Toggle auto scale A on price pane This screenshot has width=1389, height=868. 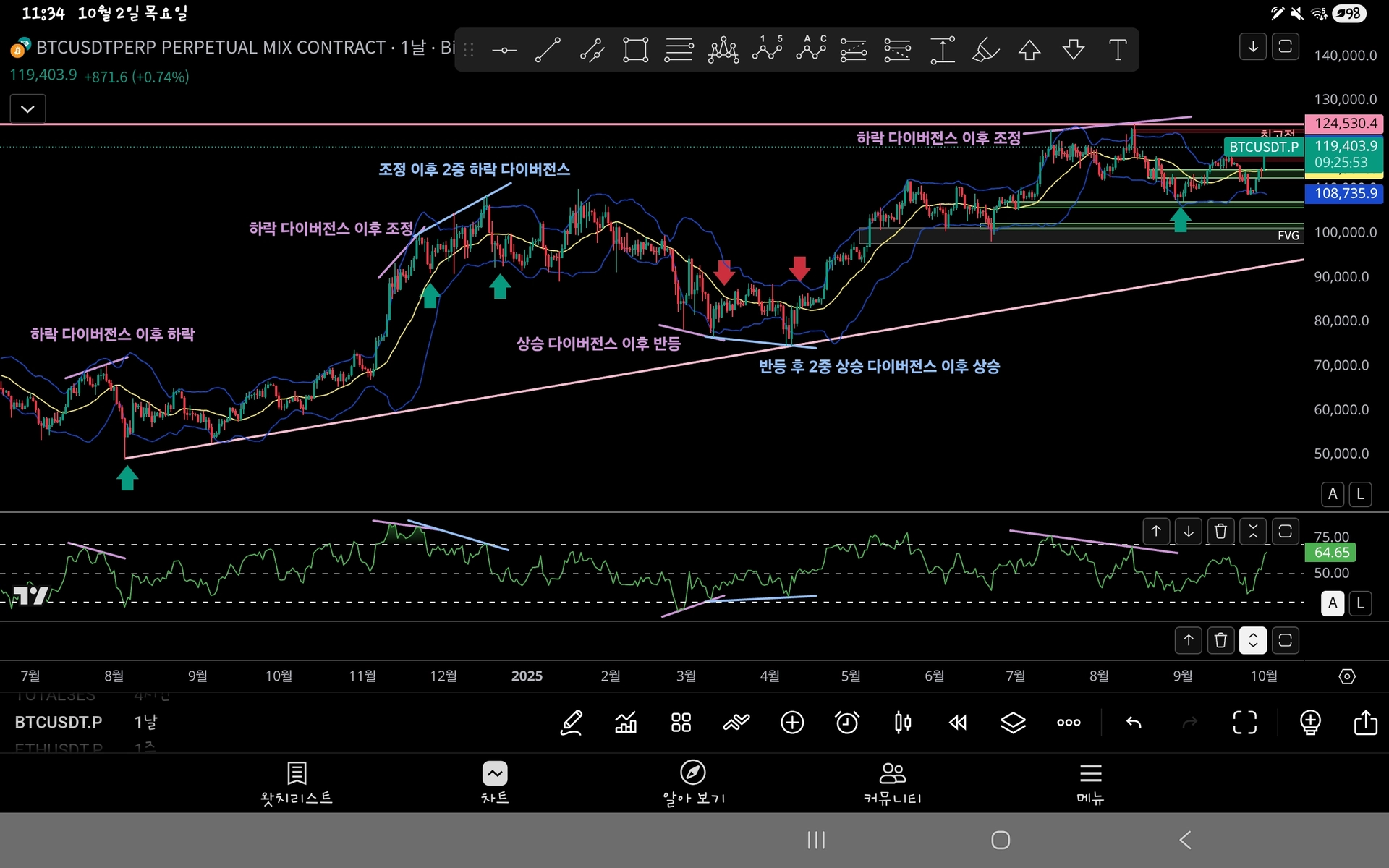(x=1333, y=494)
